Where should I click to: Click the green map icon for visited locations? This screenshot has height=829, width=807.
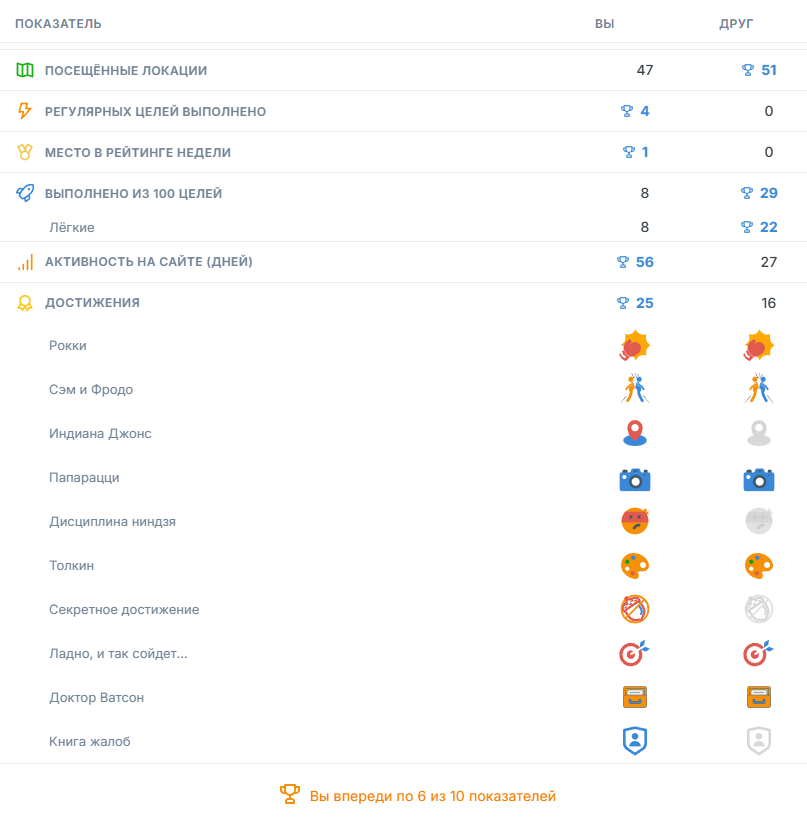point(25,70)
